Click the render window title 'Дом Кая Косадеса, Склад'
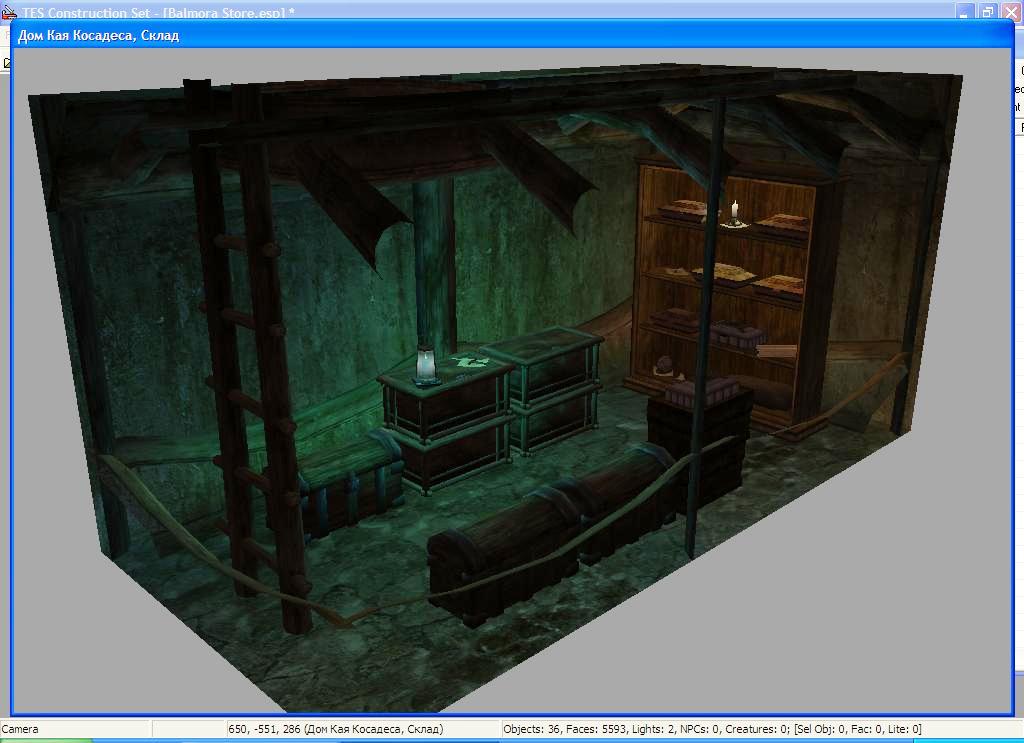Image resolution: width=1024 pixels, height=743 pixels. [99, 35]
